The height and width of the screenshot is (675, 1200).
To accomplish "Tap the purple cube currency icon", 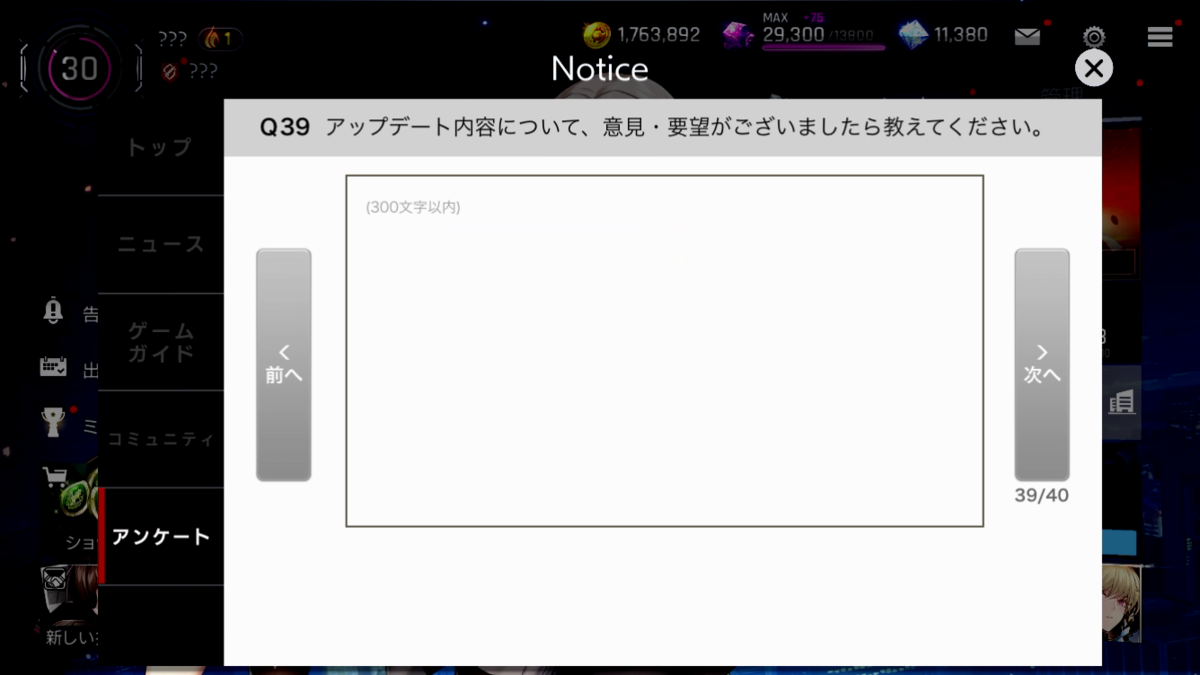I will click(738, 35).
